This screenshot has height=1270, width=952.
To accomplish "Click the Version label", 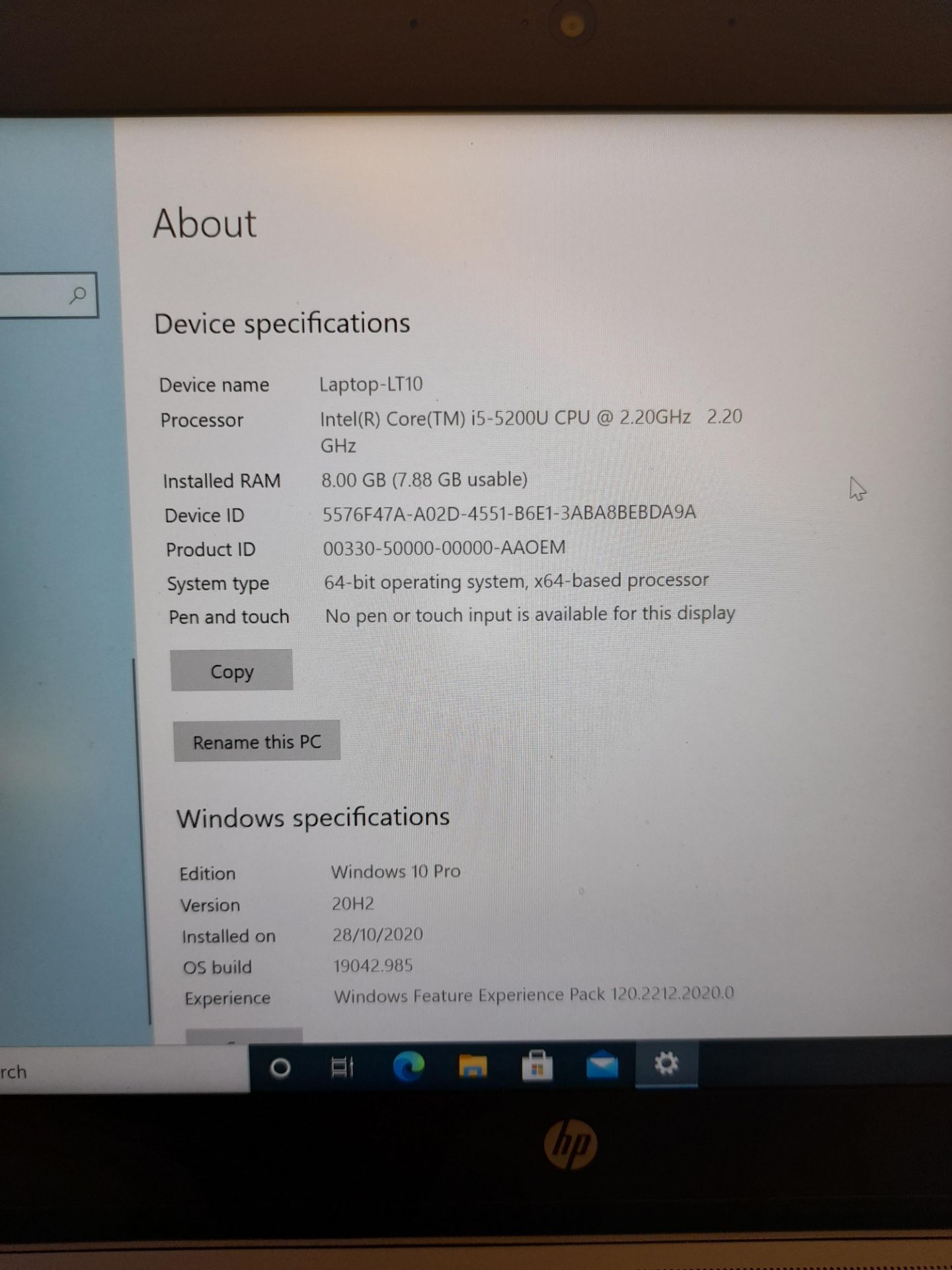I will pyautogui.click(x=210, y=905).
